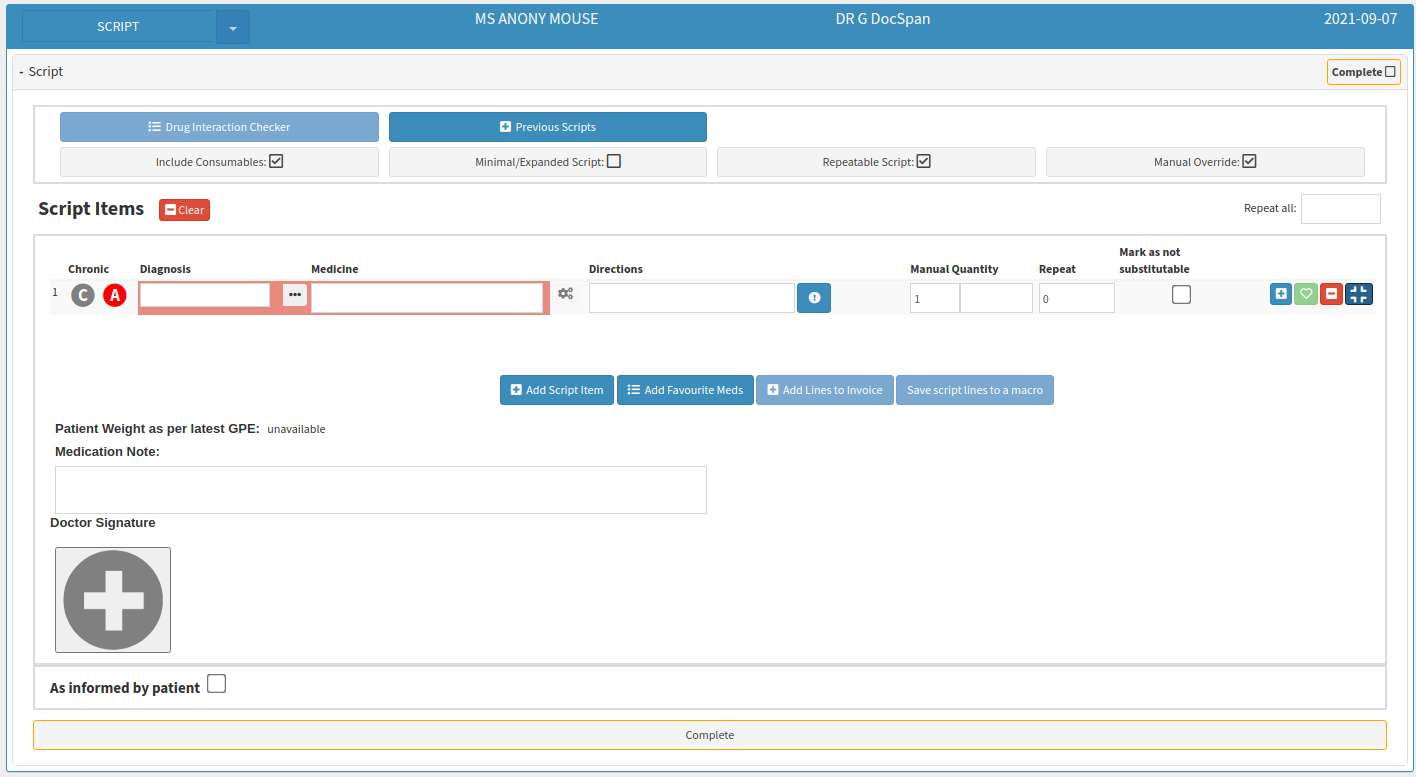The width and height of the screenshot is (1416, 777).
Task: Remove script line with red minus icon
Action: click(1331, 294)
